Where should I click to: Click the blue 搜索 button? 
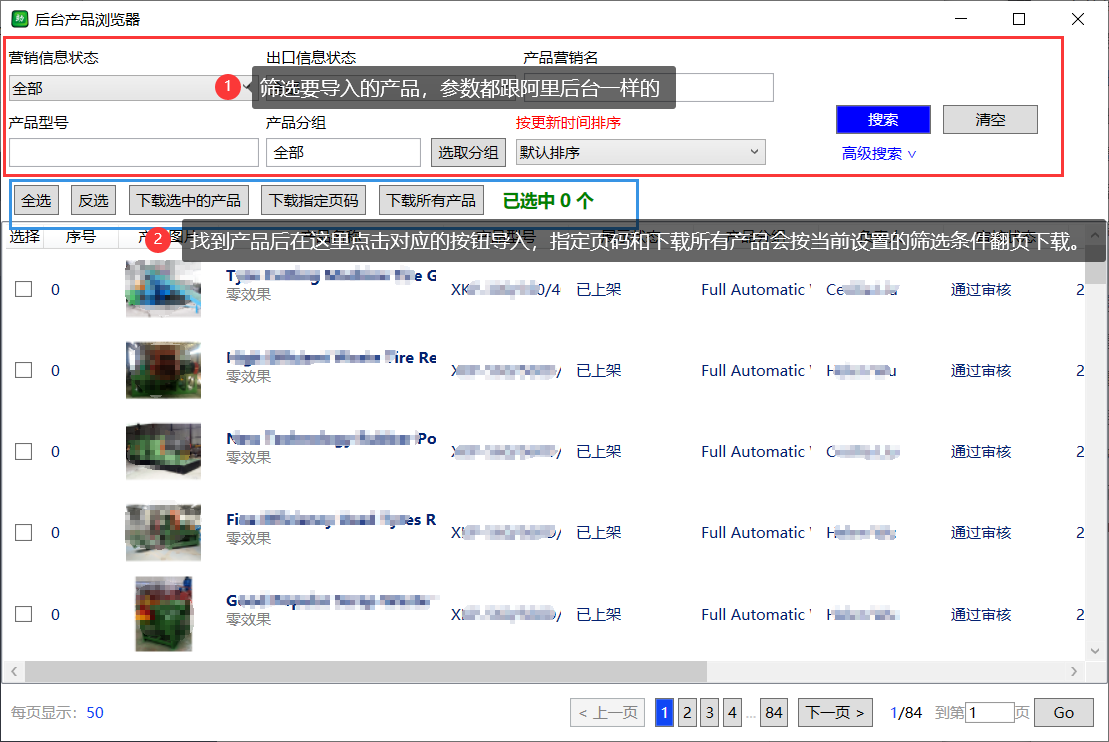(883, 120)
